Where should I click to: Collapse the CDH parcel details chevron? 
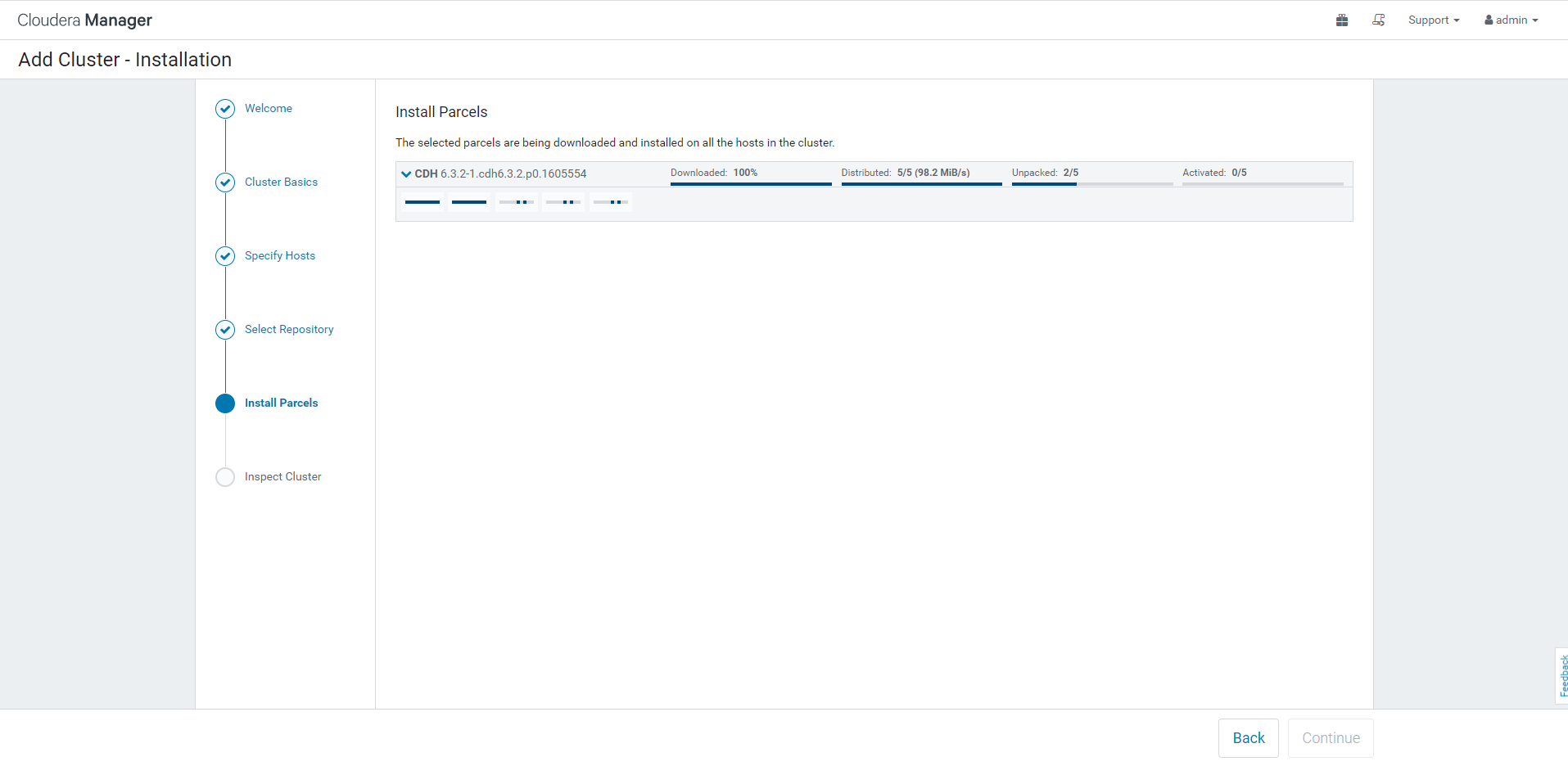[x=406, y=174]
